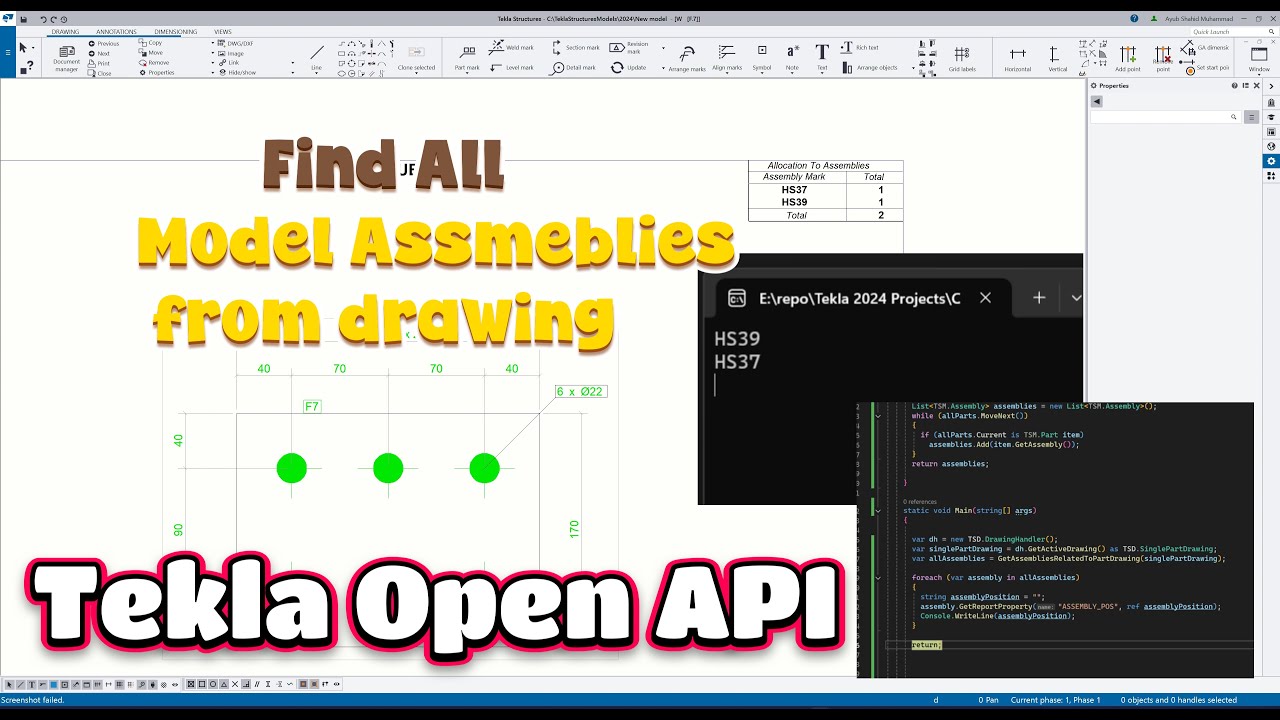
Task: Add a Horizontal dimension
Action: pyautogui.click(x=1017, y=58)
